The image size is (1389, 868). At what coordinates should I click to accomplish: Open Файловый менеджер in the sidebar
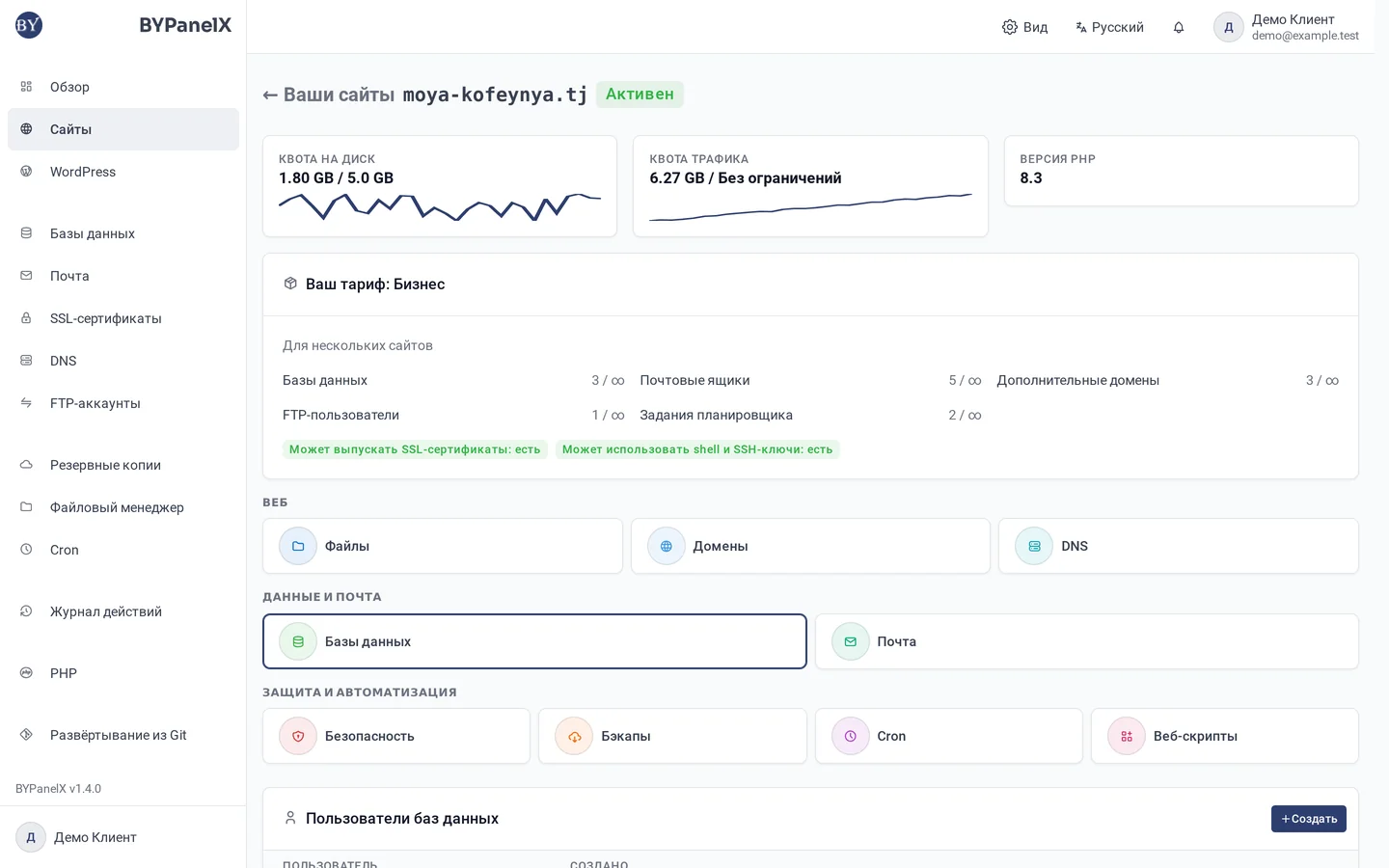coord(123,507)
